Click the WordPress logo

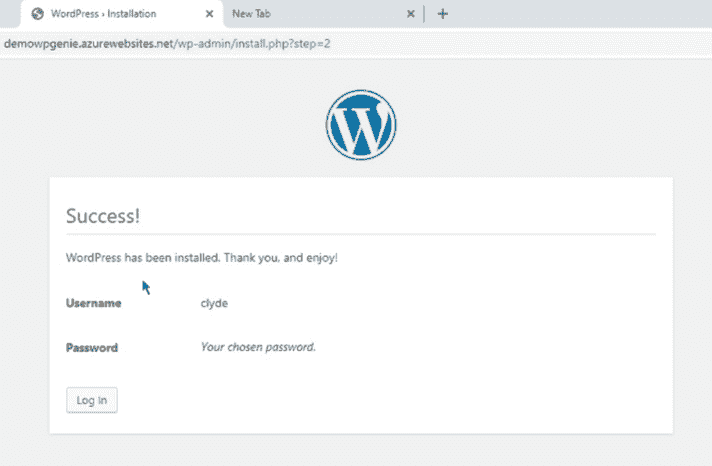[361, 125]
